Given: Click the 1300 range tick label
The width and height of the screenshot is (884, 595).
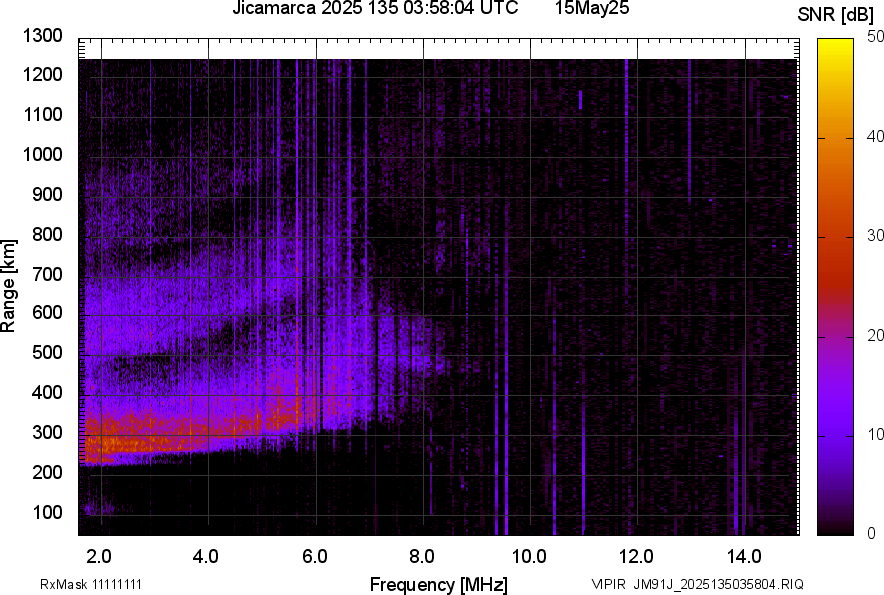Looking at the screenshot, I should tap(42, 36).
